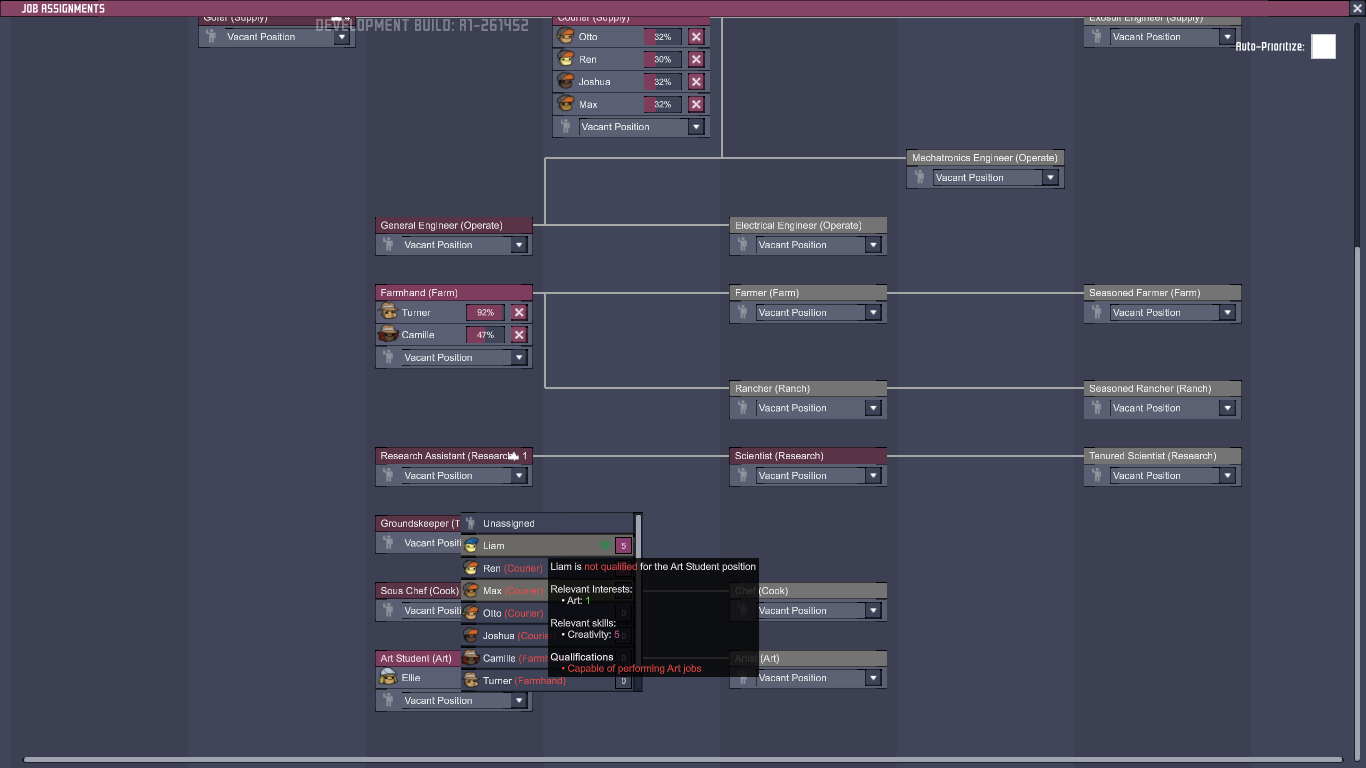Toggle the Auto-Prioritize checkbox
The height and width of the screenshot is (768, 1366).
point(1323,47)
